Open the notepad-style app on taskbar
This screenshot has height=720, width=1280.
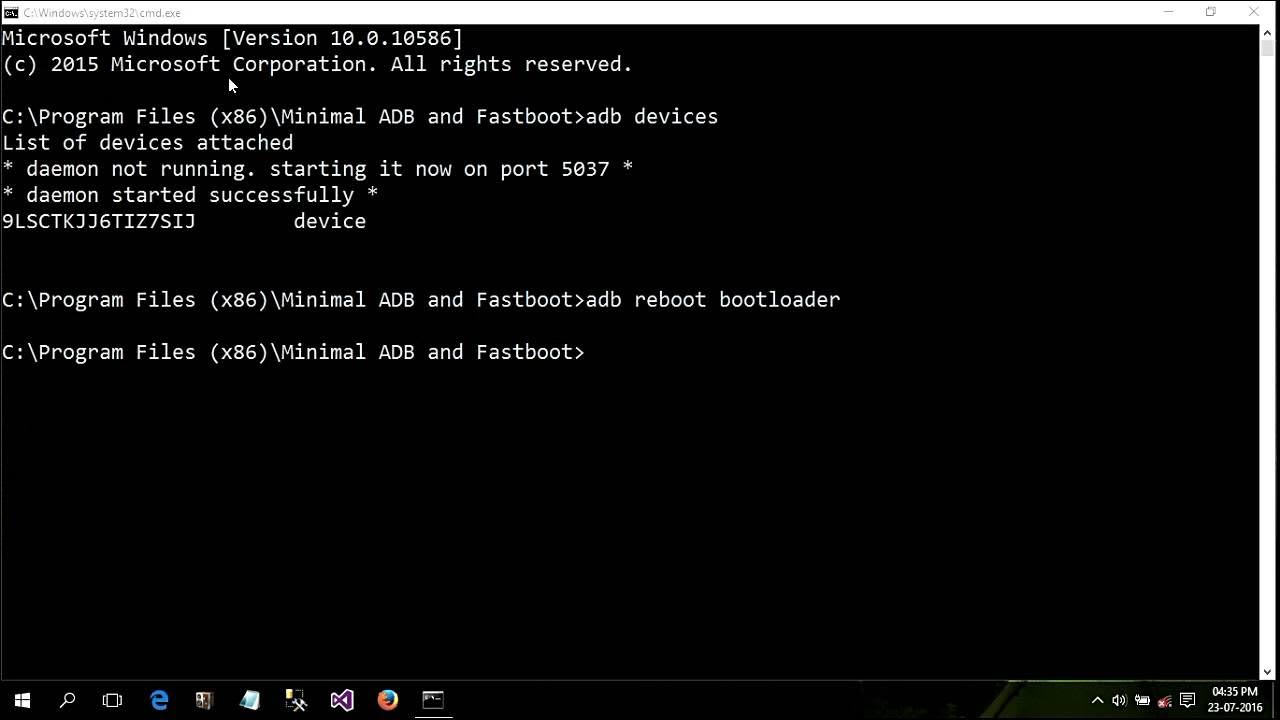tap(250, 700)
